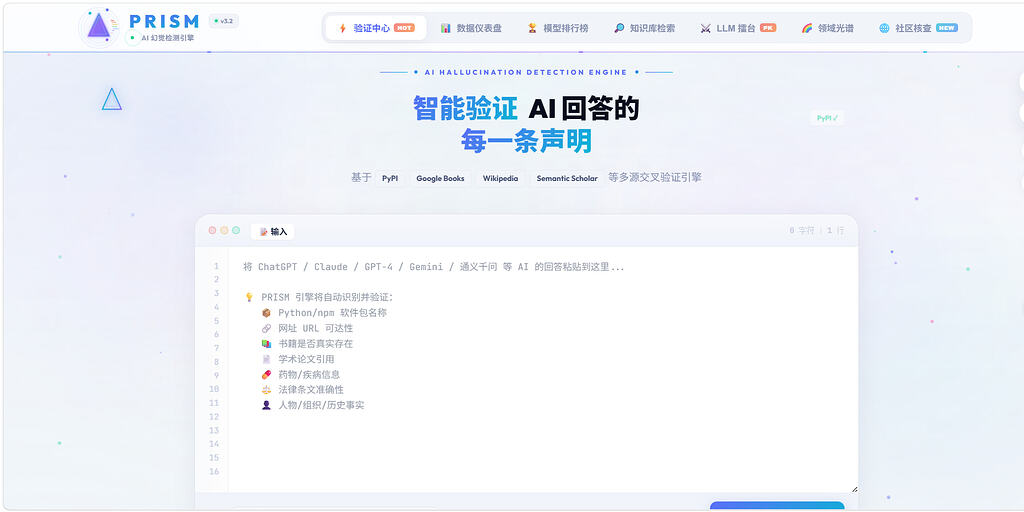Switch to 数据仪表盘 tab
Viewport: 1024px width, 512px height.
(x=471, y=28)
